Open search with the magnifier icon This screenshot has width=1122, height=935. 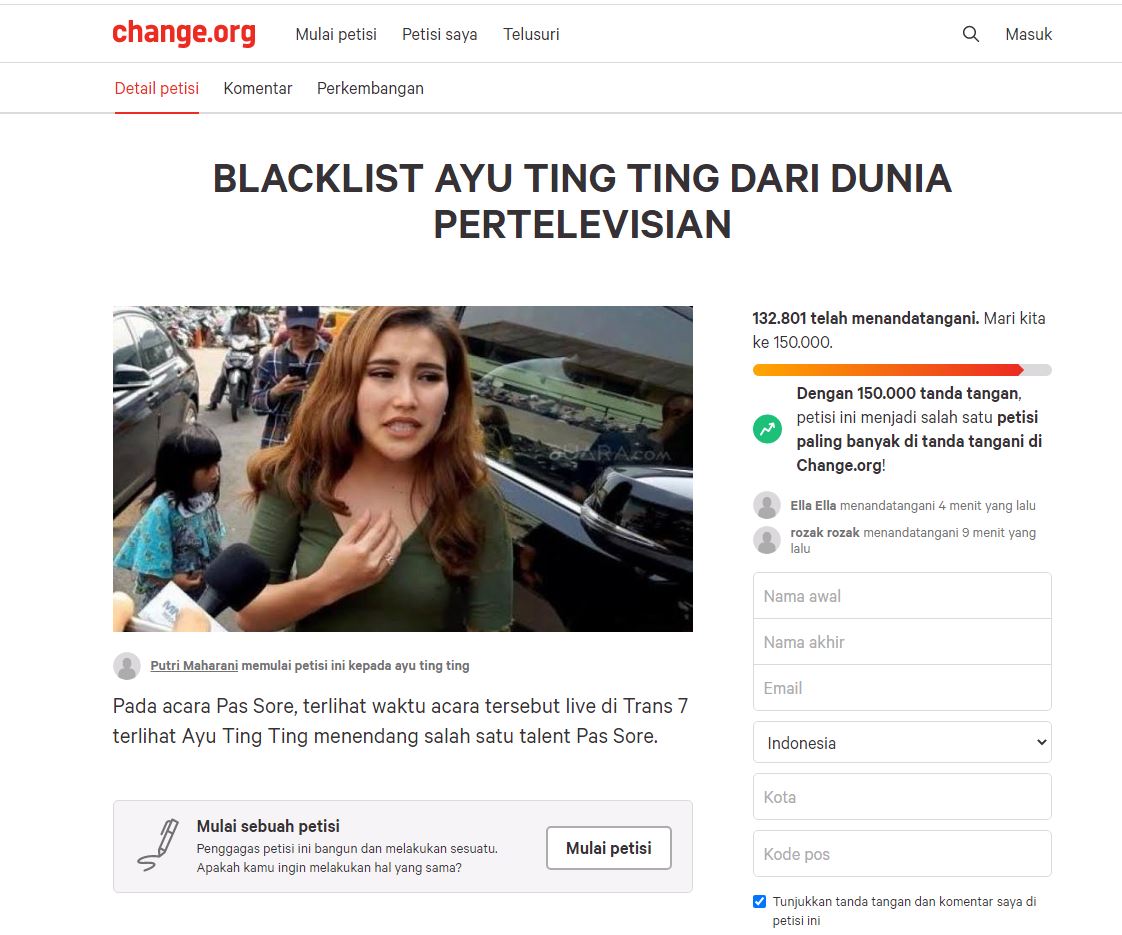(970, 34)
